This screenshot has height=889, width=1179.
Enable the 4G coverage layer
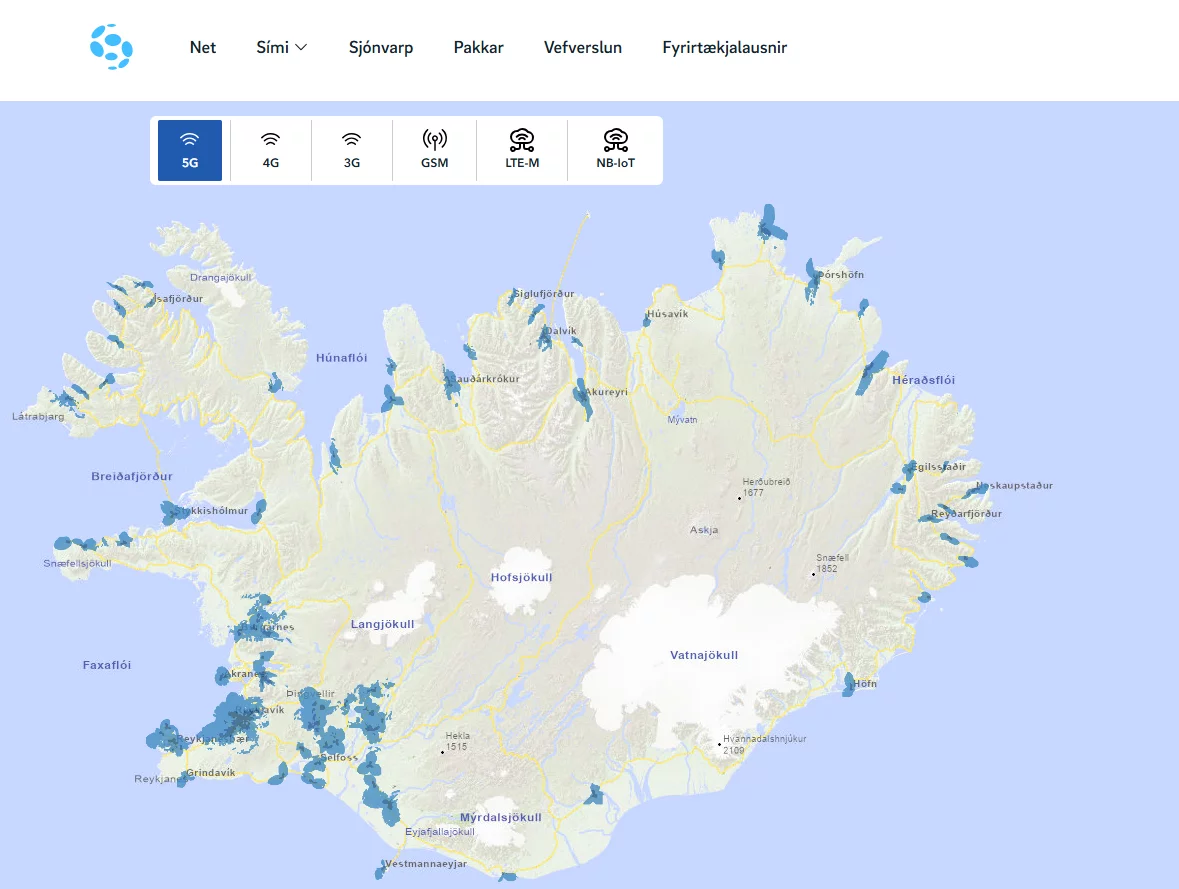[270, 149]
